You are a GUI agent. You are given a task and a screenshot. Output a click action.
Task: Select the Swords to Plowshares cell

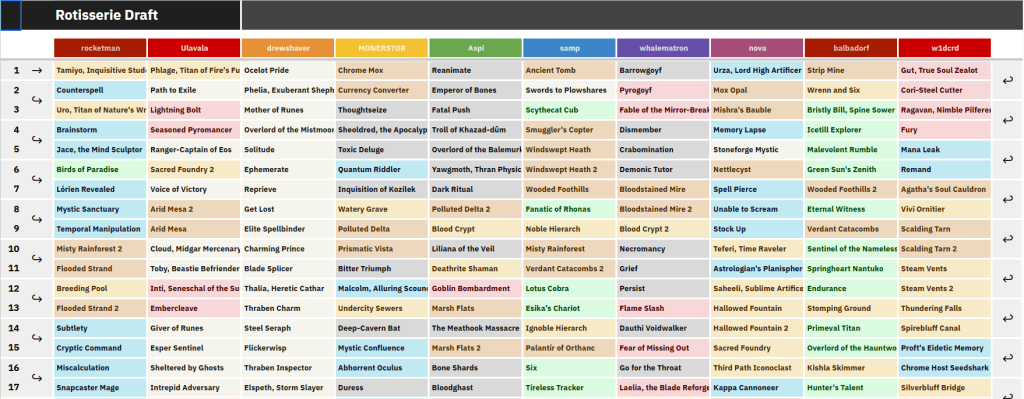[x=569, y=90]
